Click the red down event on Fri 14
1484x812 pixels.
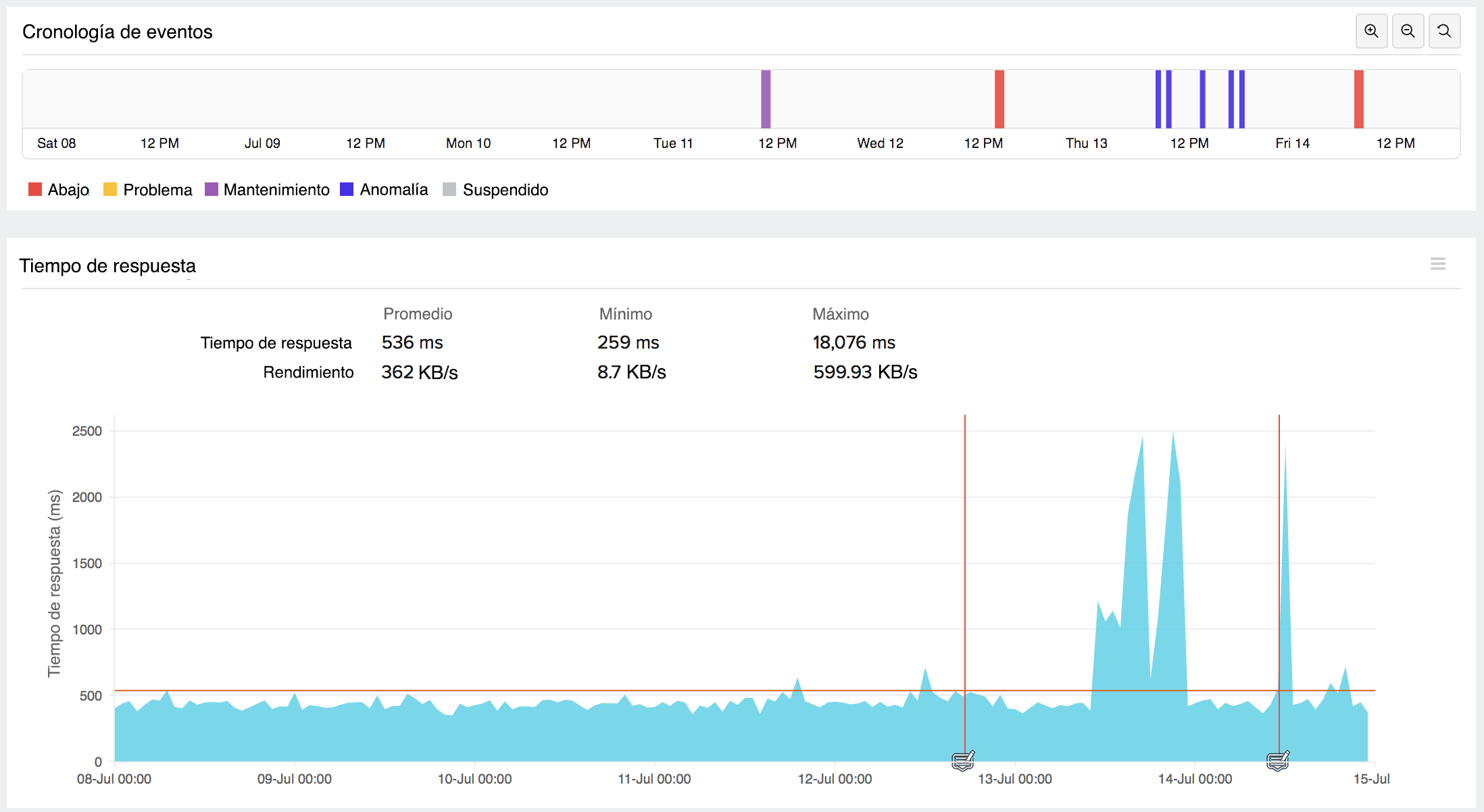[1359, 99]
